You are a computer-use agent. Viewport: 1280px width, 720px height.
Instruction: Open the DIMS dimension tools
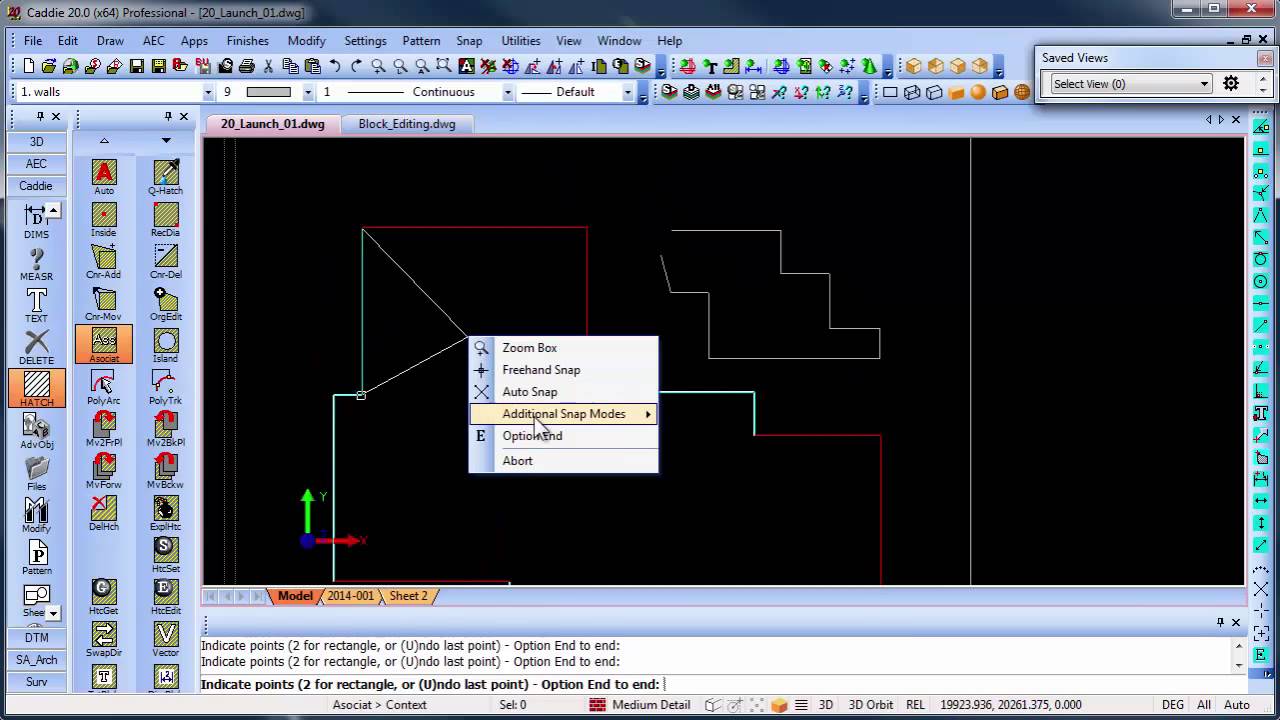click(x=36, y=220)
